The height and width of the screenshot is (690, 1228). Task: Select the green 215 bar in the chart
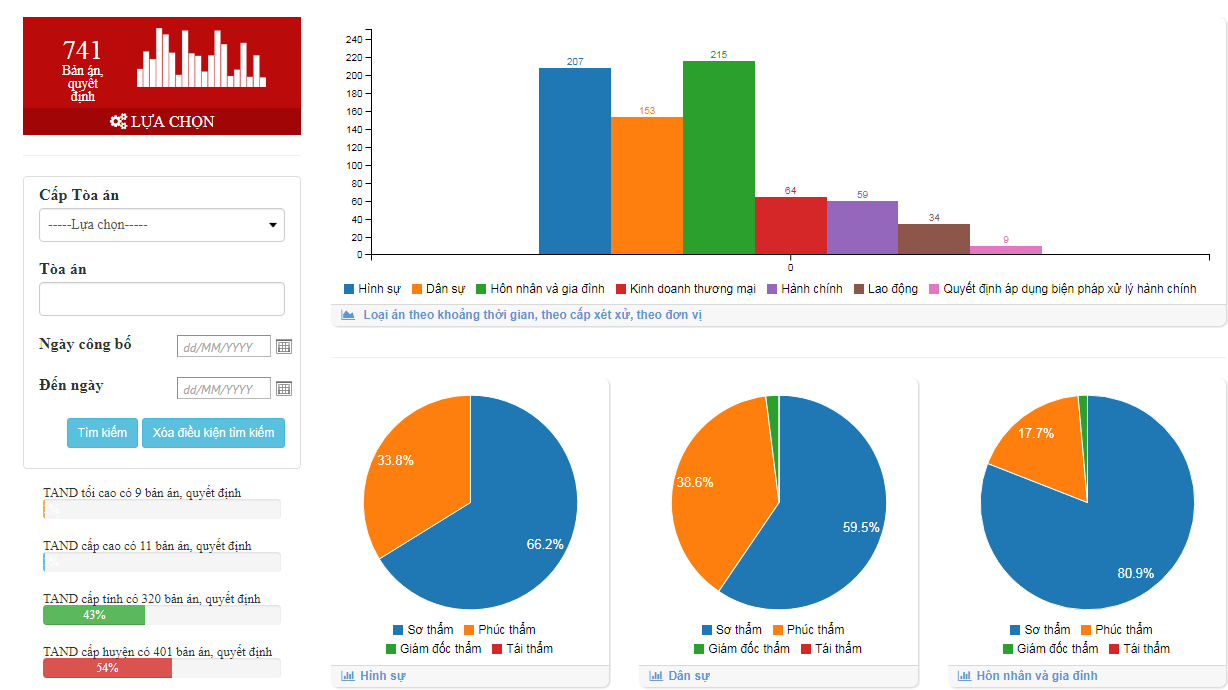pyautogui.click(x=719, y=157)
